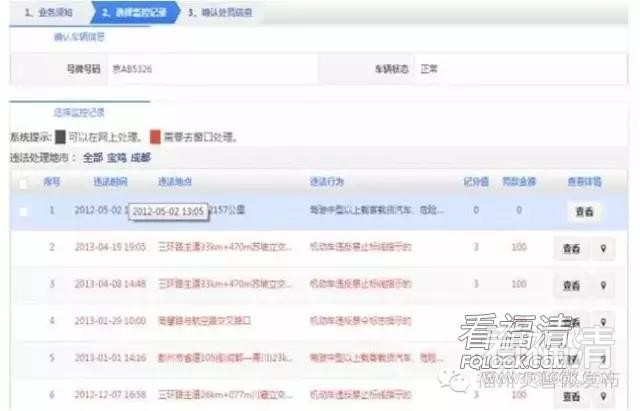Viewport: 640px width, 411px height.
Task: Click the points value 0 in row 1
Action: tap(476, 210)
